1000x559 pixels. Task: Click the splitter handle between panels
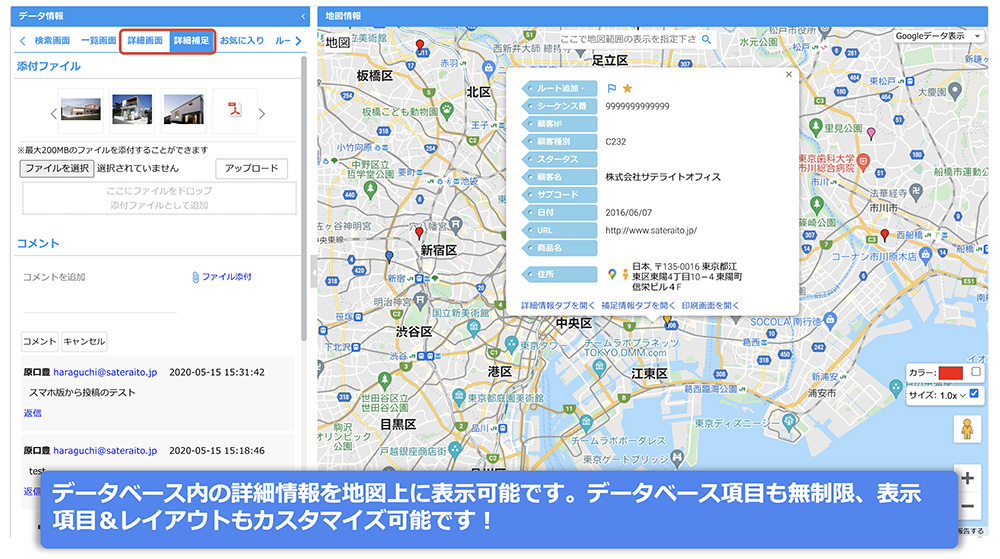(x=313, y=273)
